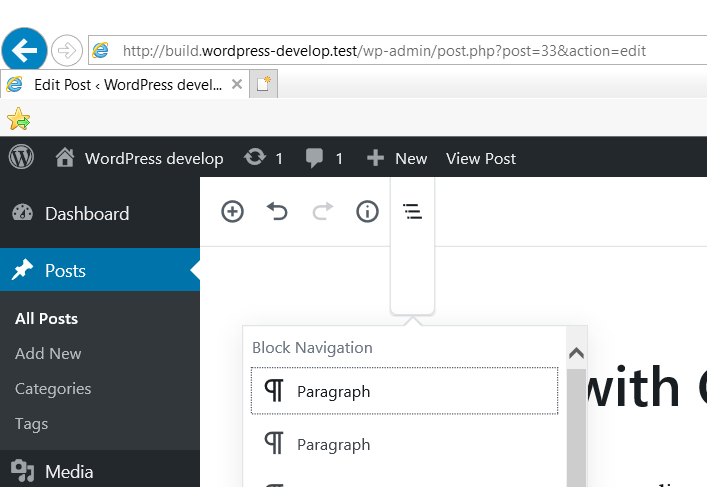Open the New menu in admin bar
Viewport: 707px width, 487px height.
tap(411, 158)
